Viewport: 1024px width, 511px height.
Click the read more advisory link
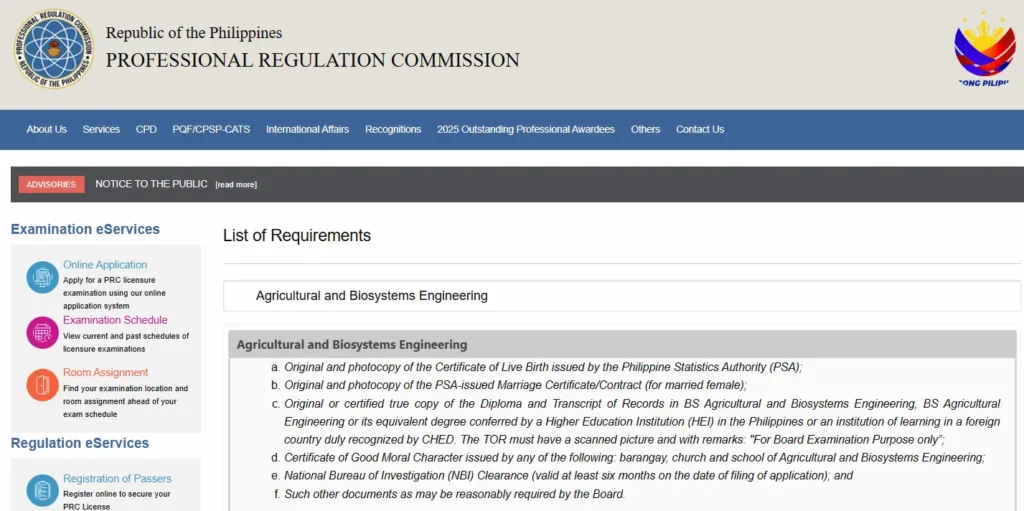236,185
